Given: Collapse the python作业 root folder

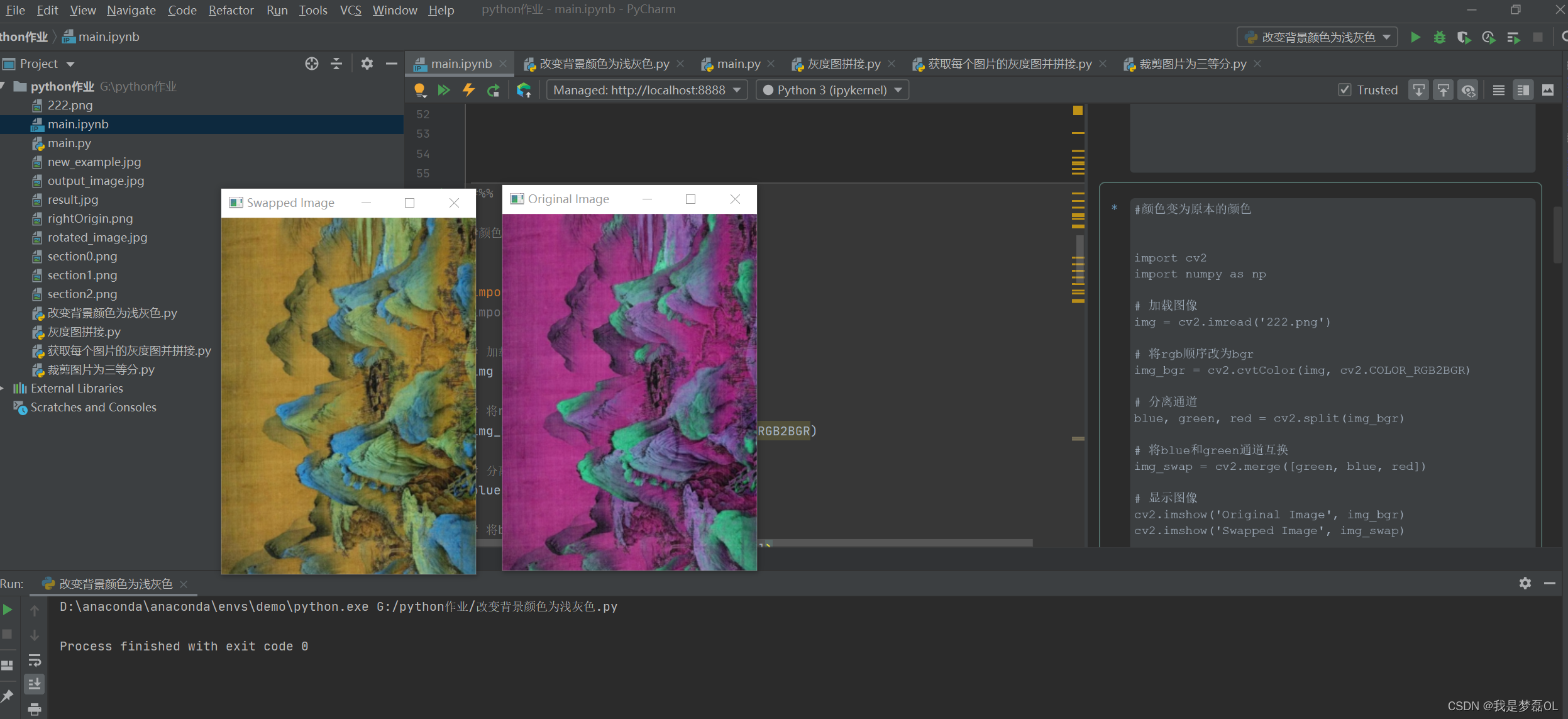Looking at the screenshot, I should coord(4,86).
